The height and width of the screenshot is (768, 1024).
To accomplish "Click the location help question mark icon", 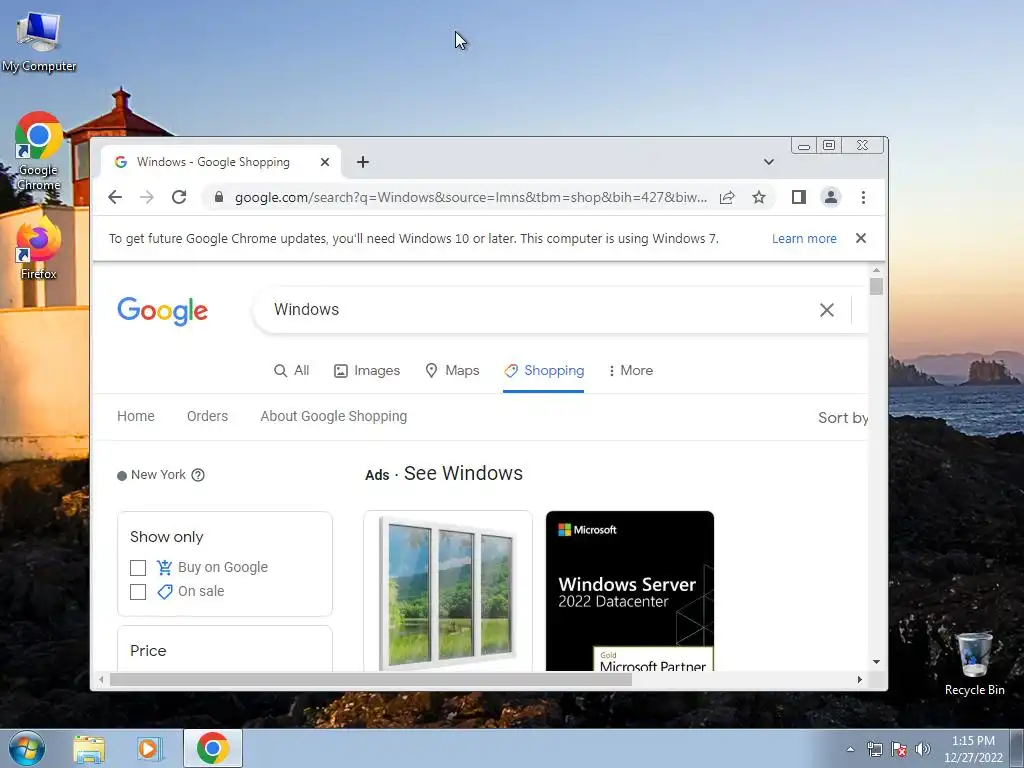I will (198, 475).
